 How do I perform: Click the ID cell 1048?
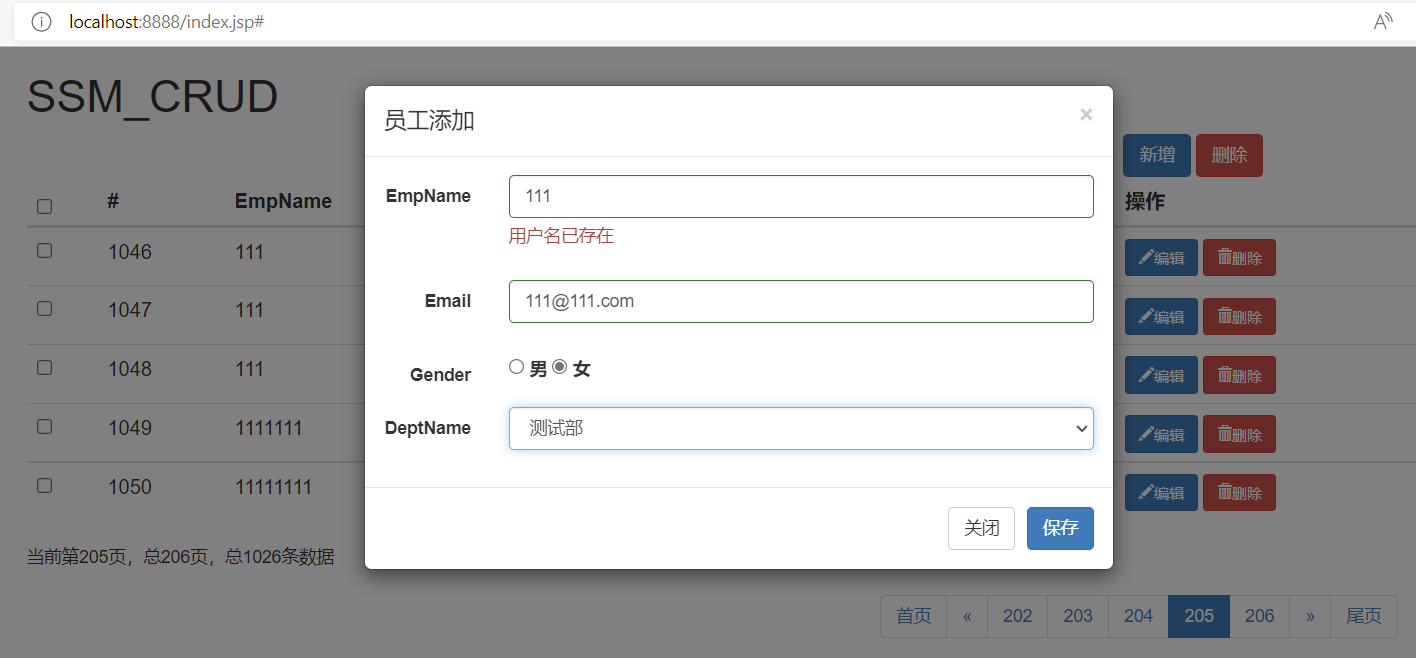[x=130, y=369]
